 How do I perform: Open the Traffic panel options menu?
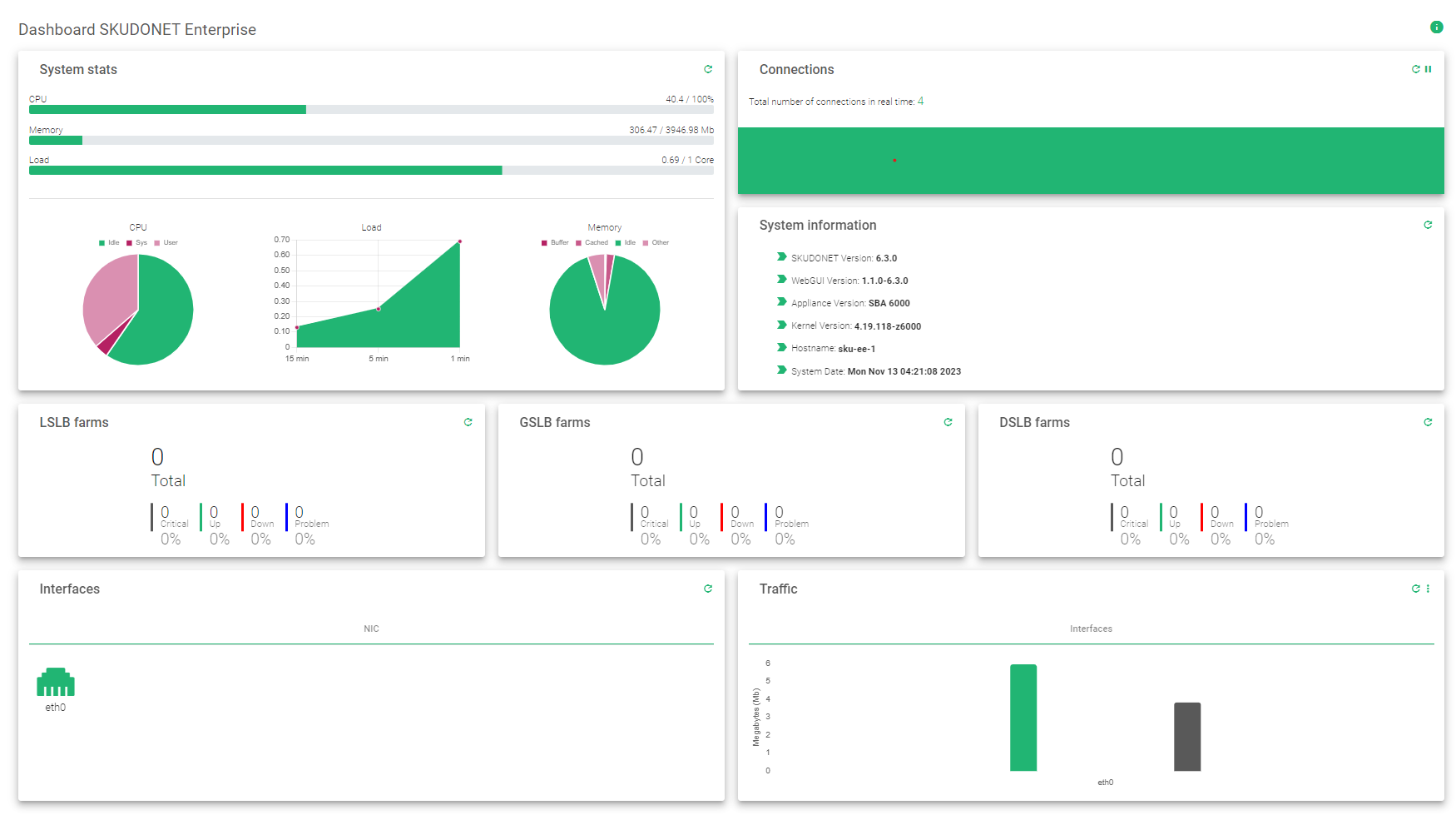tap(1429, 589)
